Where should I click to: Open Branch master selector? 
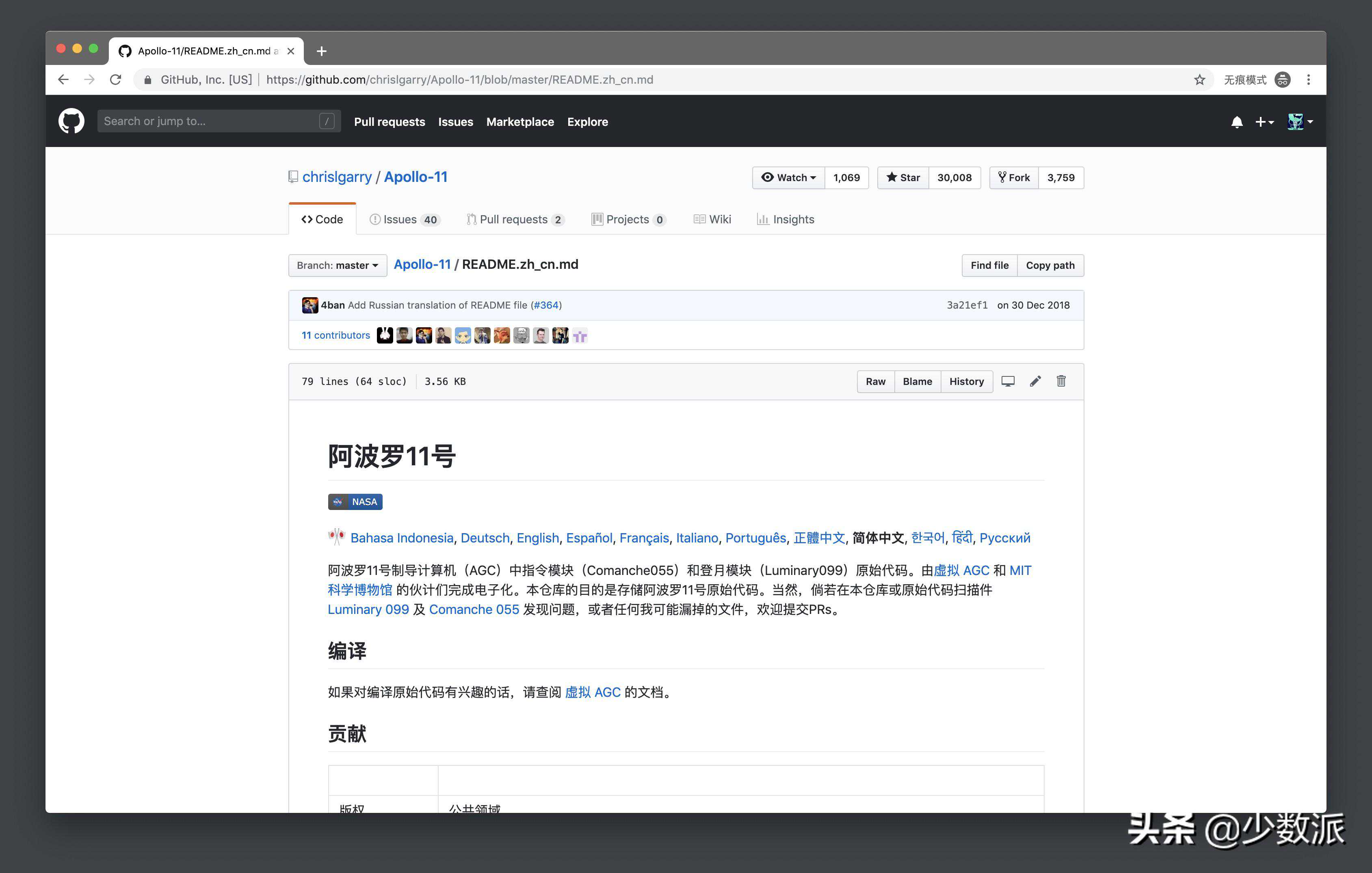tap(337, 266)
